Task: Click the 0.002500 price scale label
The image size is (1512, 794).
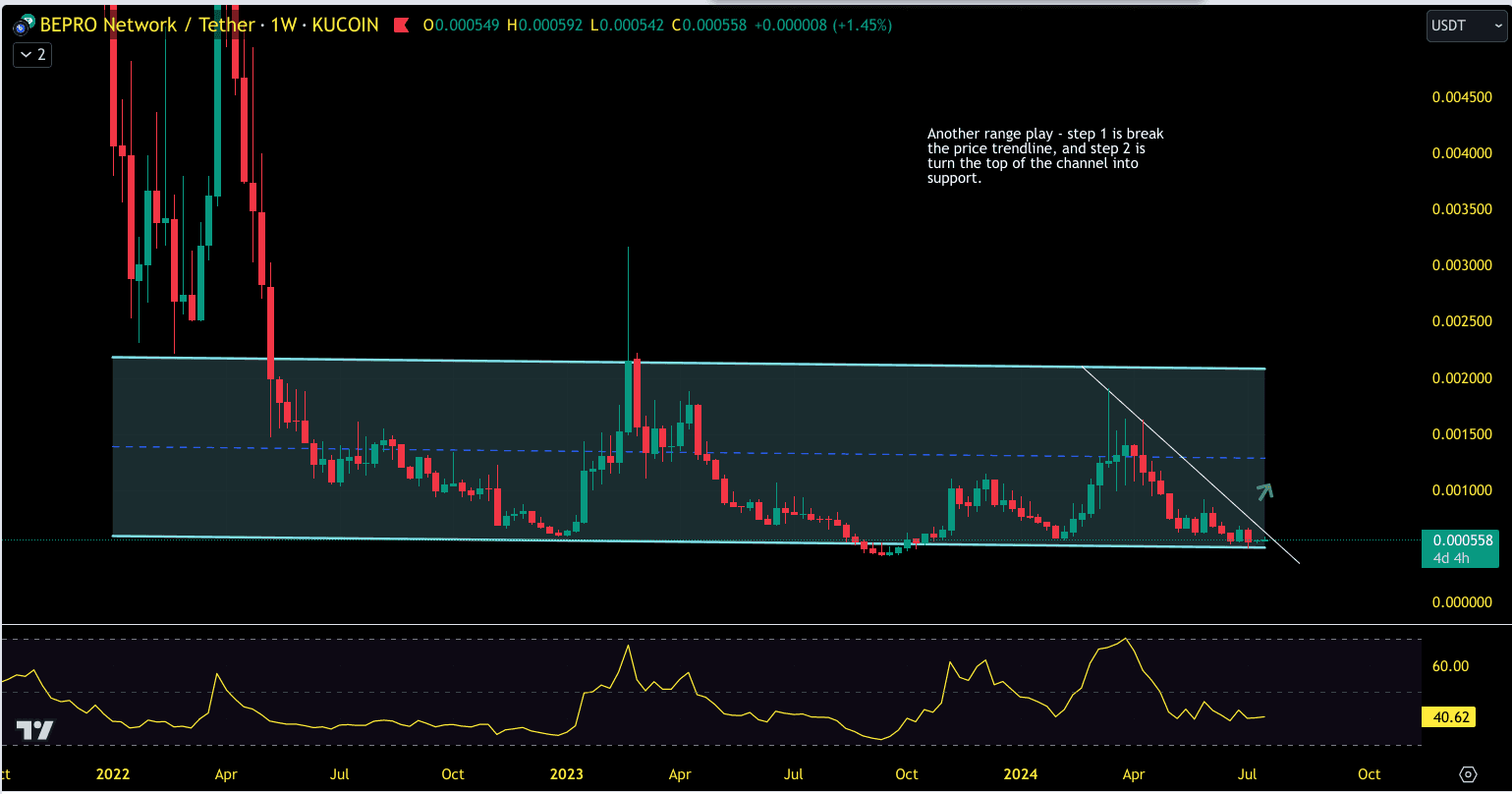Action: pos(1462,321)
